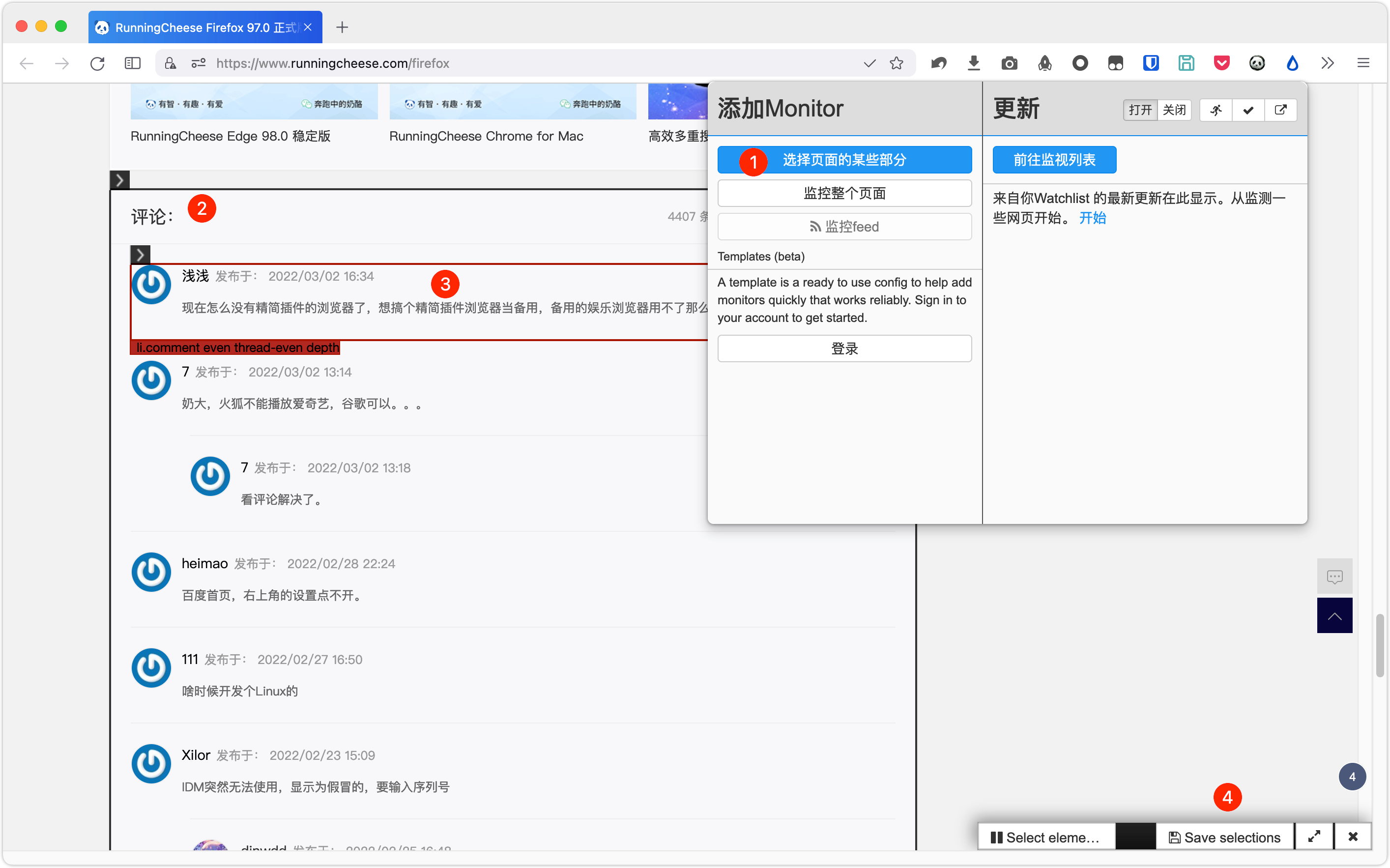1390x868 pixels.
Task: Click the running man check-now icon
Action: (1216, 110)
